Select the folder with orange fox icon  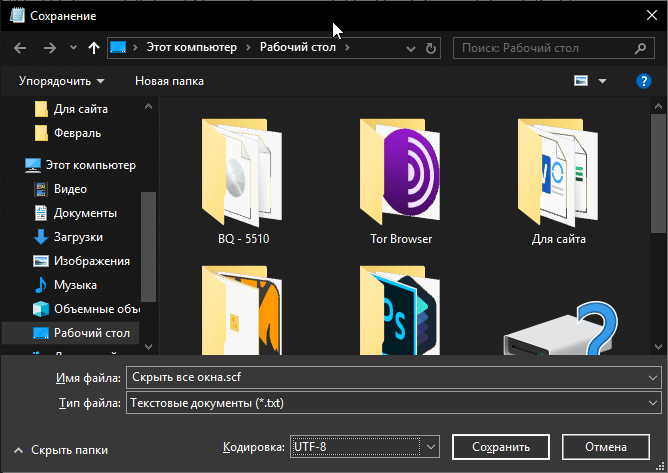click(242, 310)
